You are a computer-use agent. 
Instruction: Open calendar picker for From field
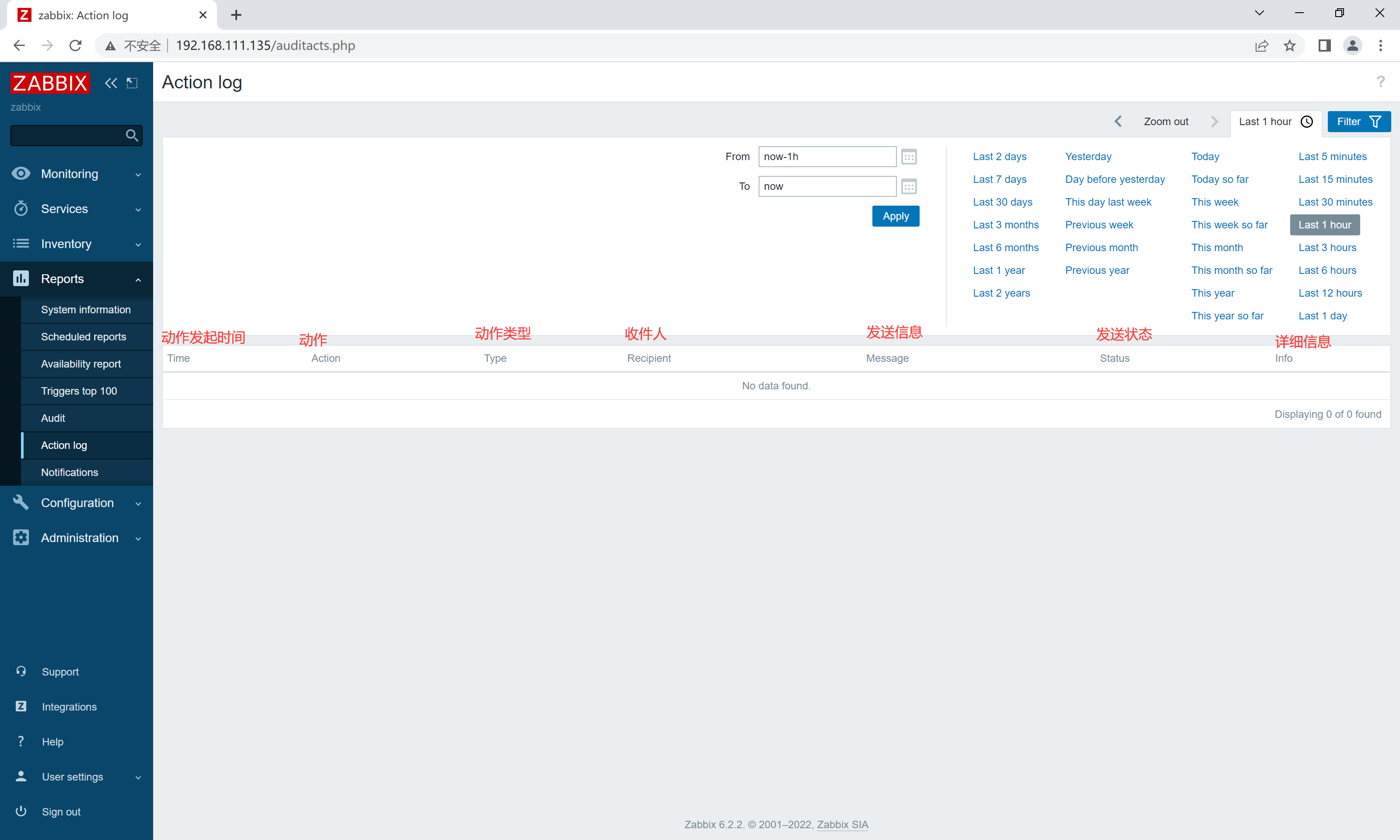(909, 157)
